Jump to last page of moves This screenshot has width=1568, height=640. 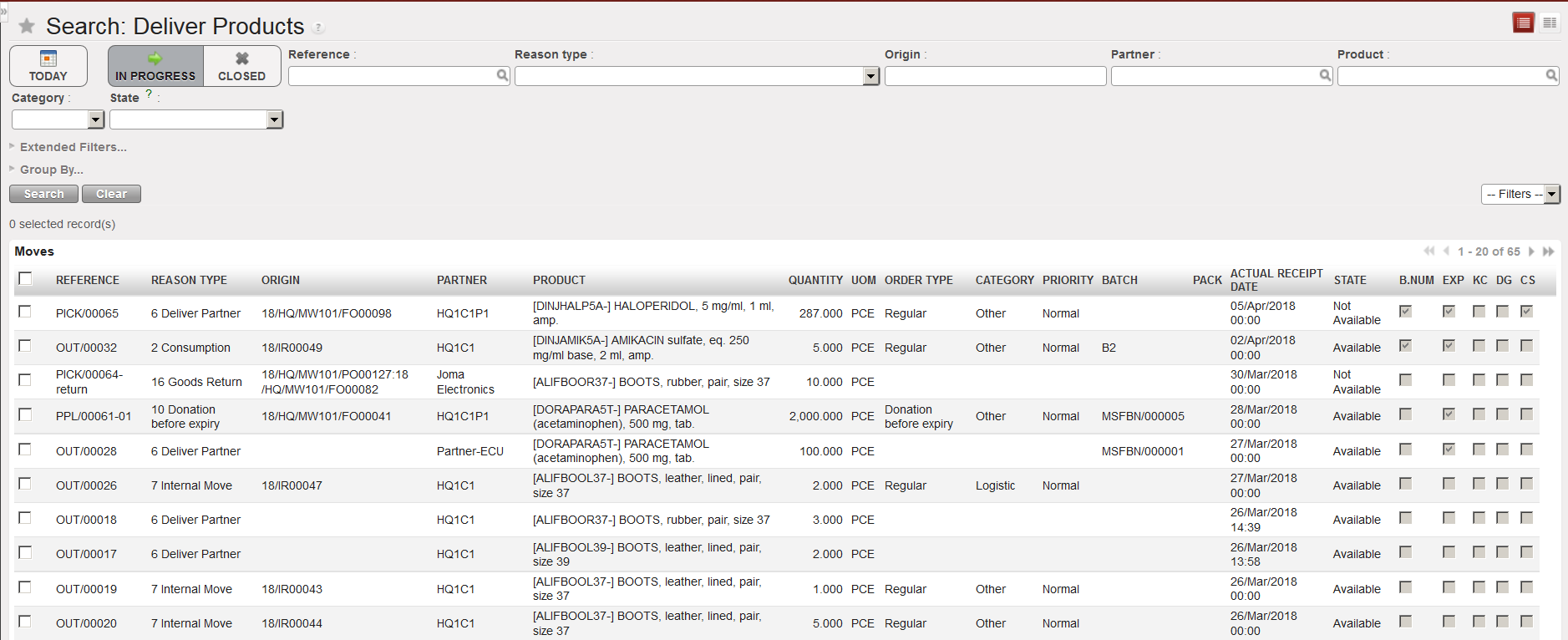pyautogui.click(x=1548, y=251)
